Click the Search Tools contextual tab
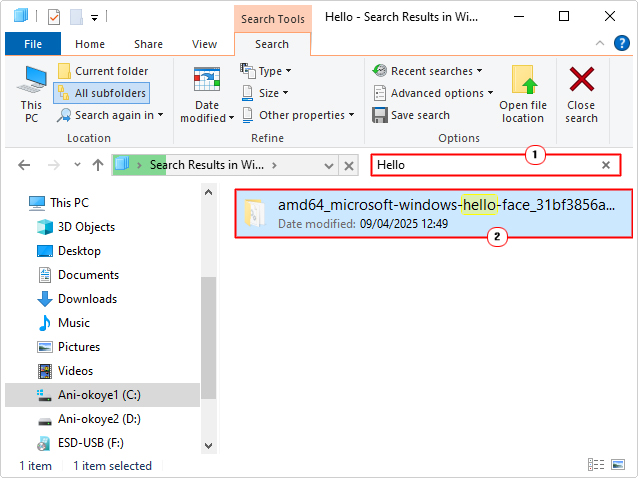The height and width of the screenshot is (478, 638). click(x=273, y=19)
